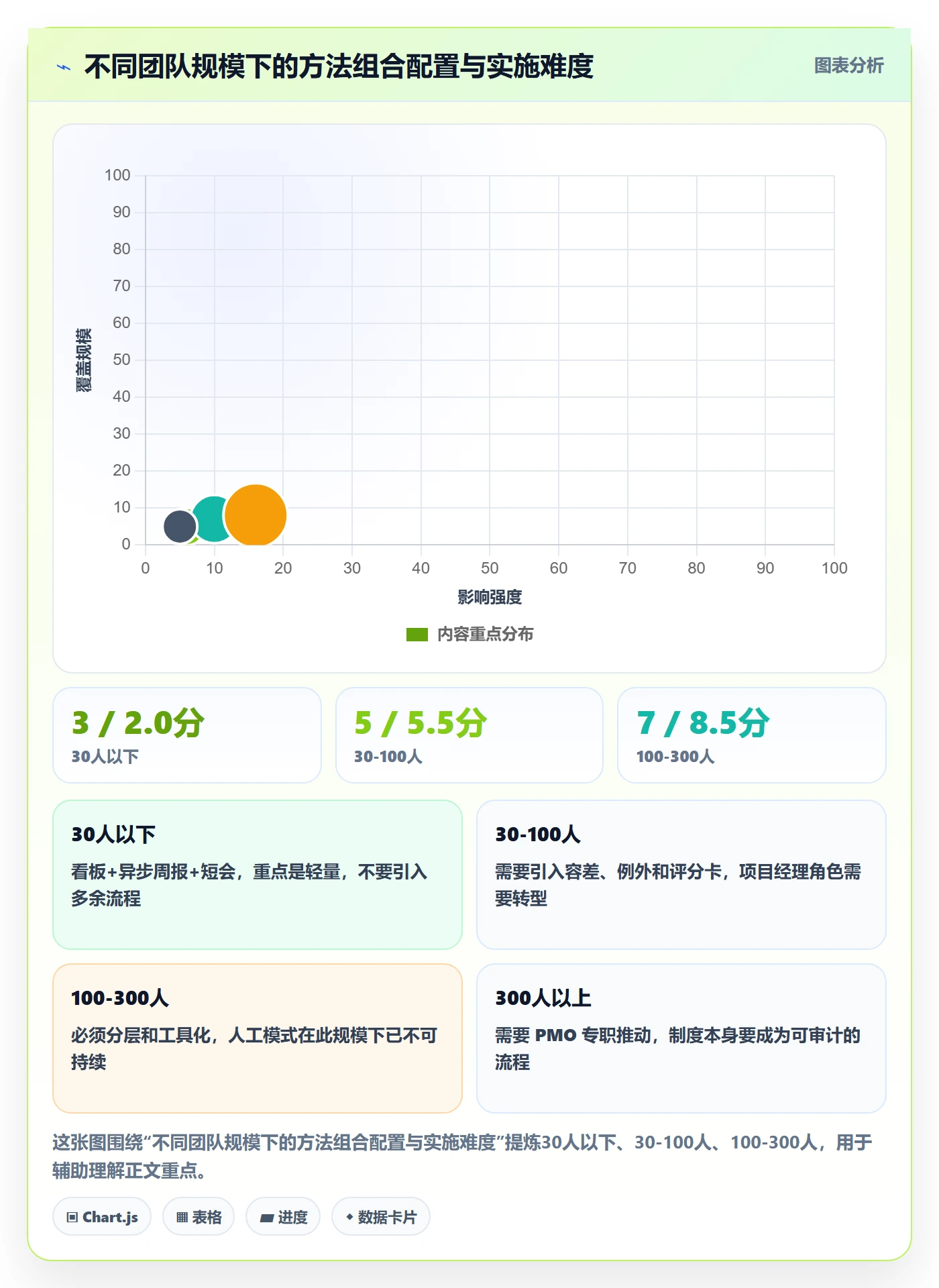Click the 30人以下 description card heading
Viewport: 939px width, 1288px height.
point(113,835)
